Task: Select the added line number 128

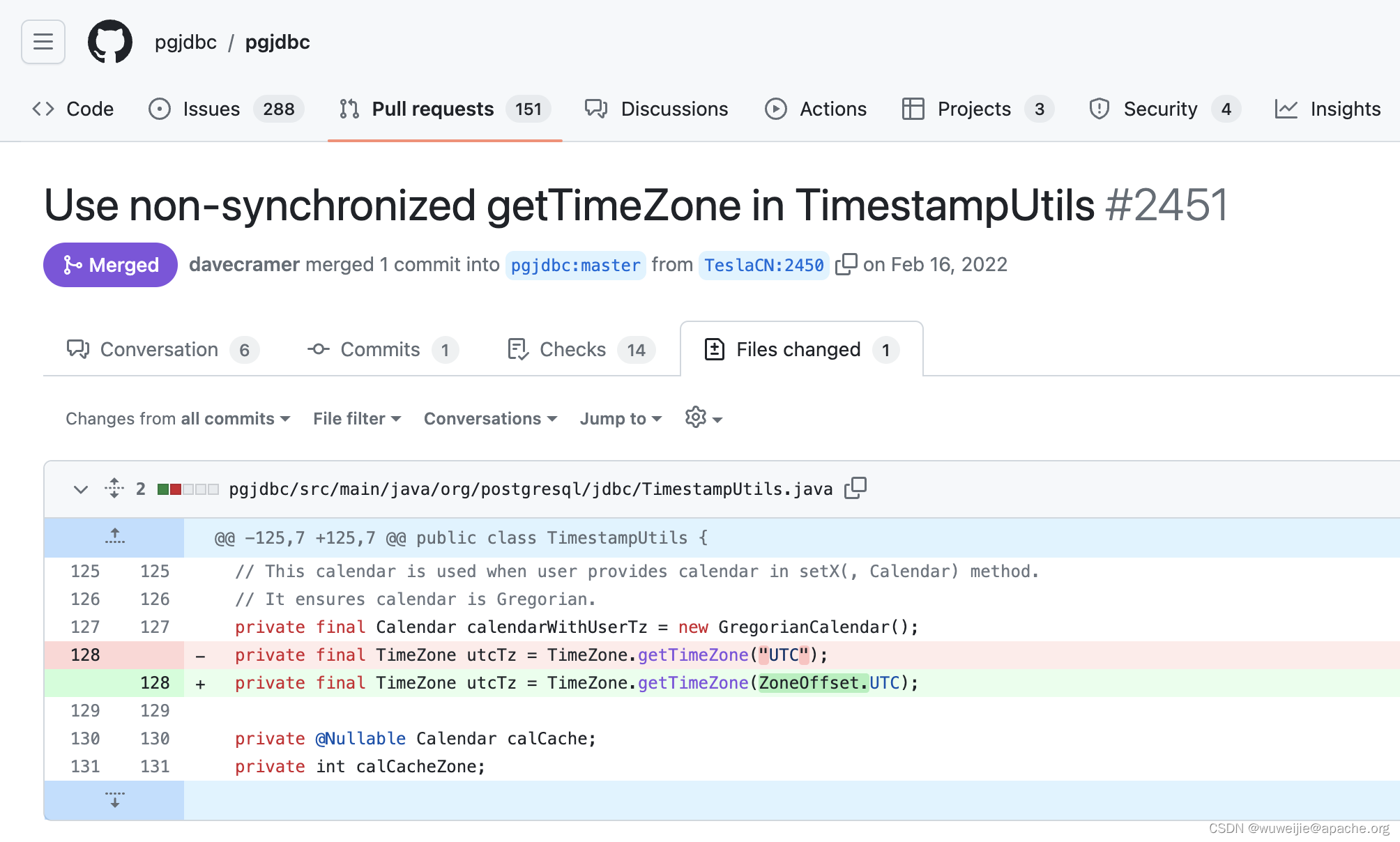Action: point(155,683)
